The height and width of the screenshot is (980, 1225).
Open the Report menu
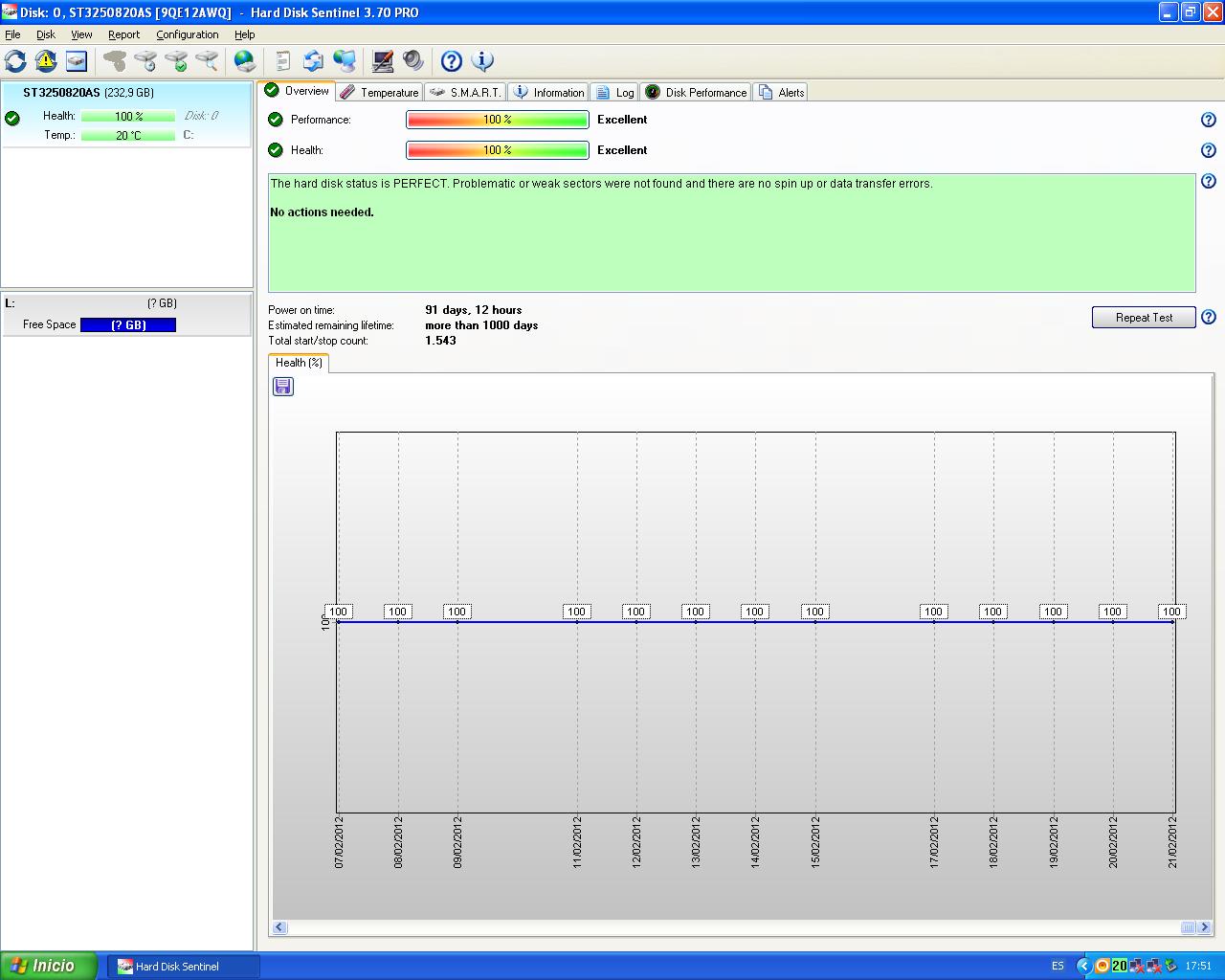(x=123, y=34)
